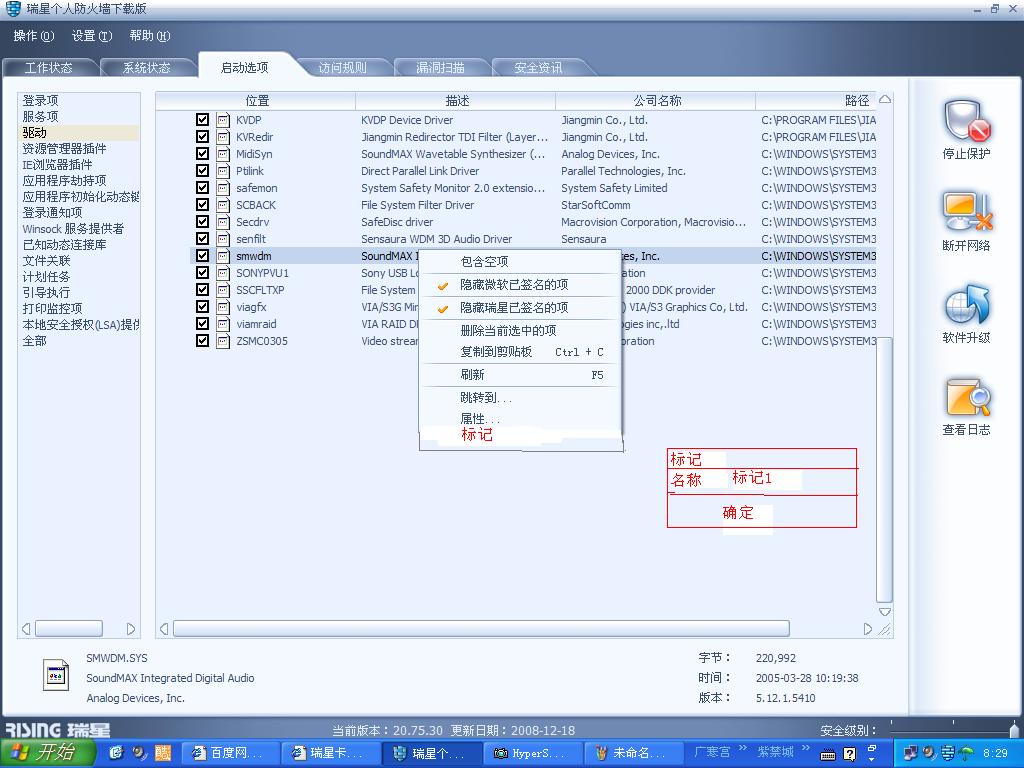Click Rising firewall title bar shield icon
The width and height of the screenshot is (1024, 768).
13,8
